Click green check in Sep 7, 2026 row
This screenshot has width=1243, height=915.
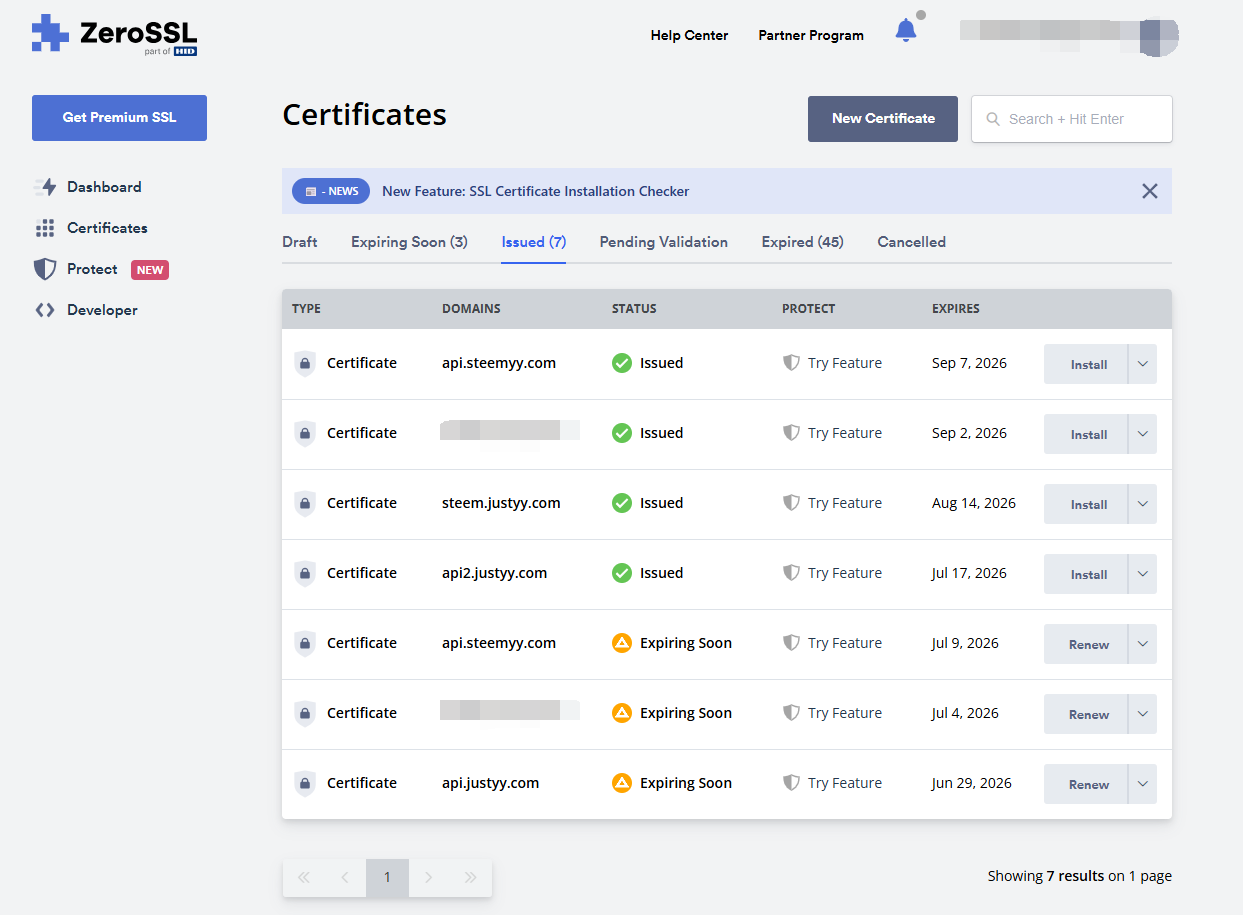[x=622, y=363]
